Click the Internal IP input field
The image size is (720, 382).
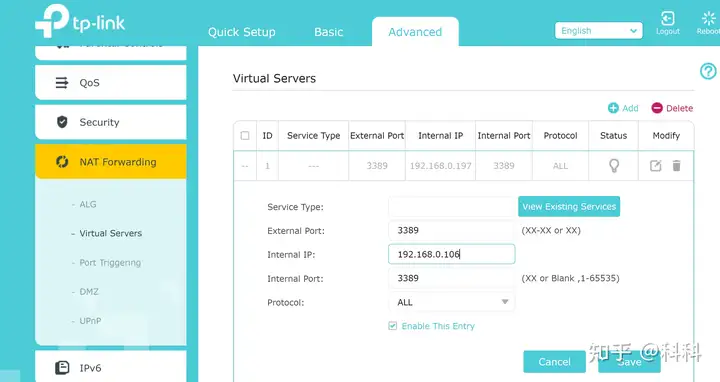tap(451, 254)
